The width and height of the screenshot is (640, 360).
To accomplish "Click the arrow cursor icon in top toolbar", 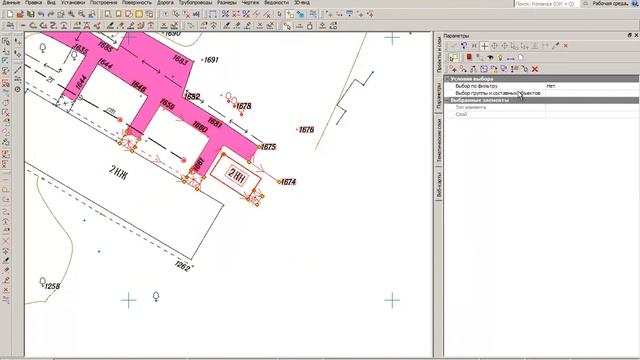I will click(x=279, y=14).
